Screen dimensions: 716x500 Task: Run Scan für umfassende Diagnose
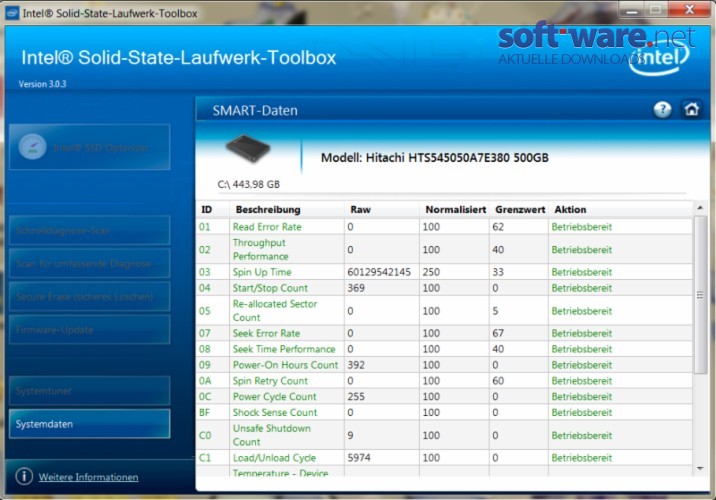tap(90, 263)
